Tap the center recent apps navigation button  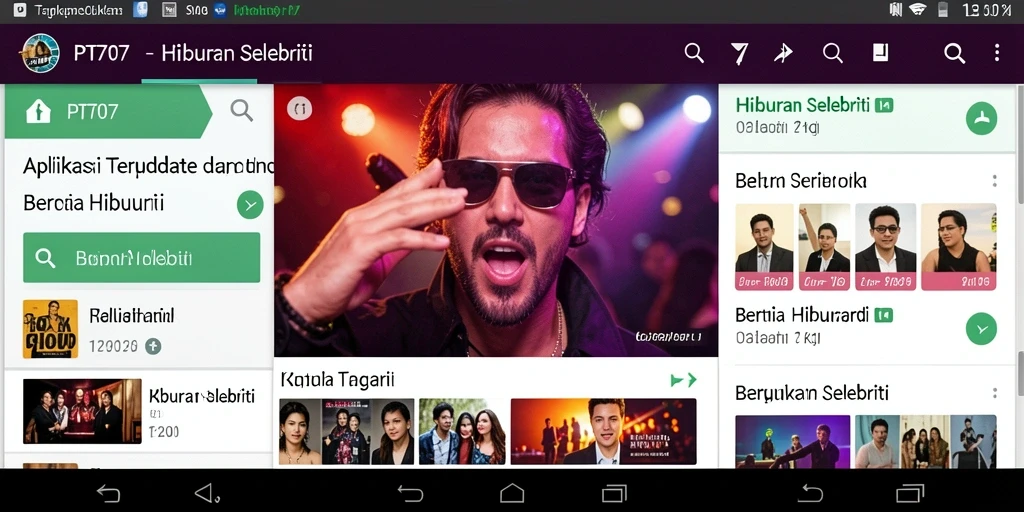pos(614,493)
